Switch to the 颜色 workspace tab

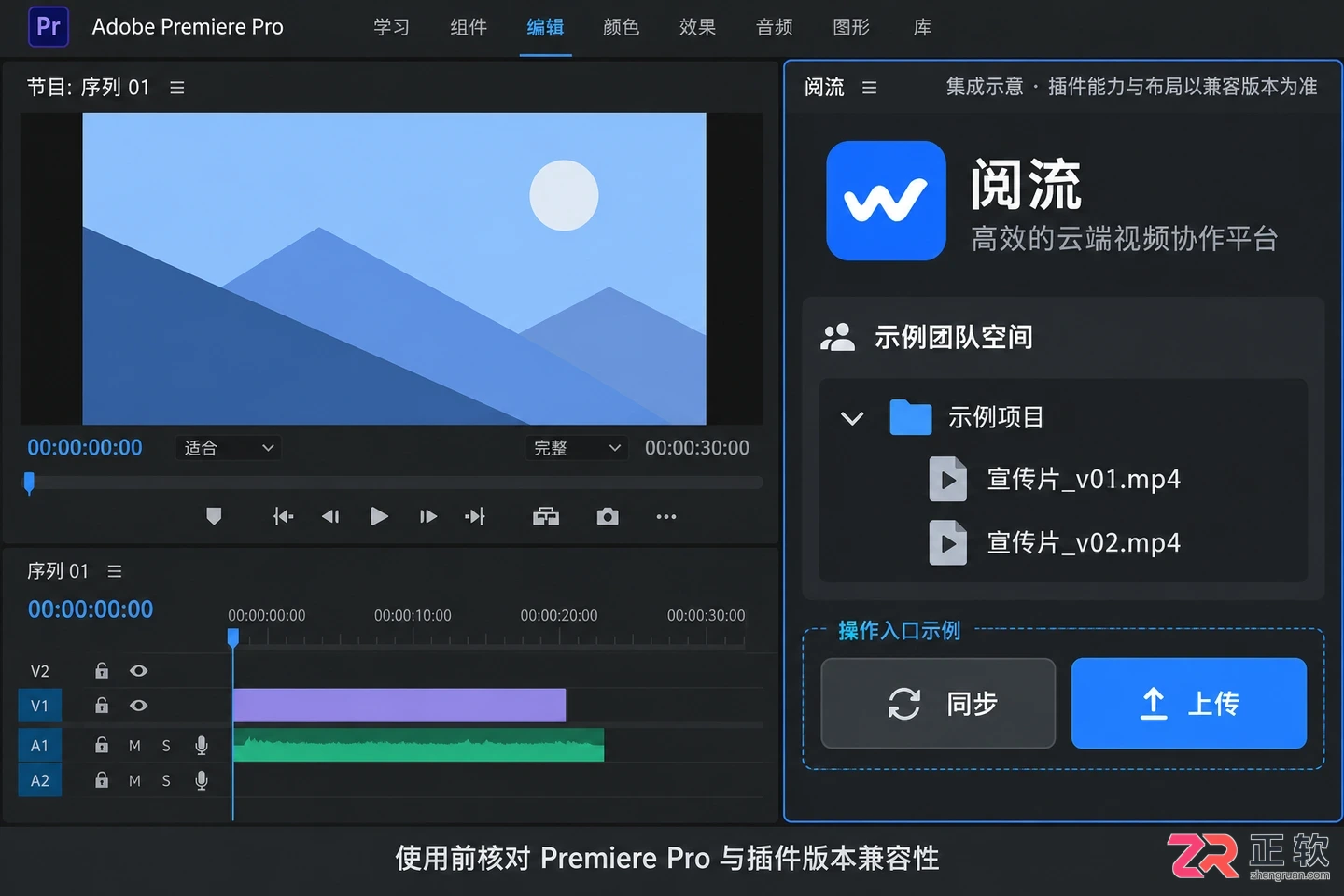coord(622,27)
